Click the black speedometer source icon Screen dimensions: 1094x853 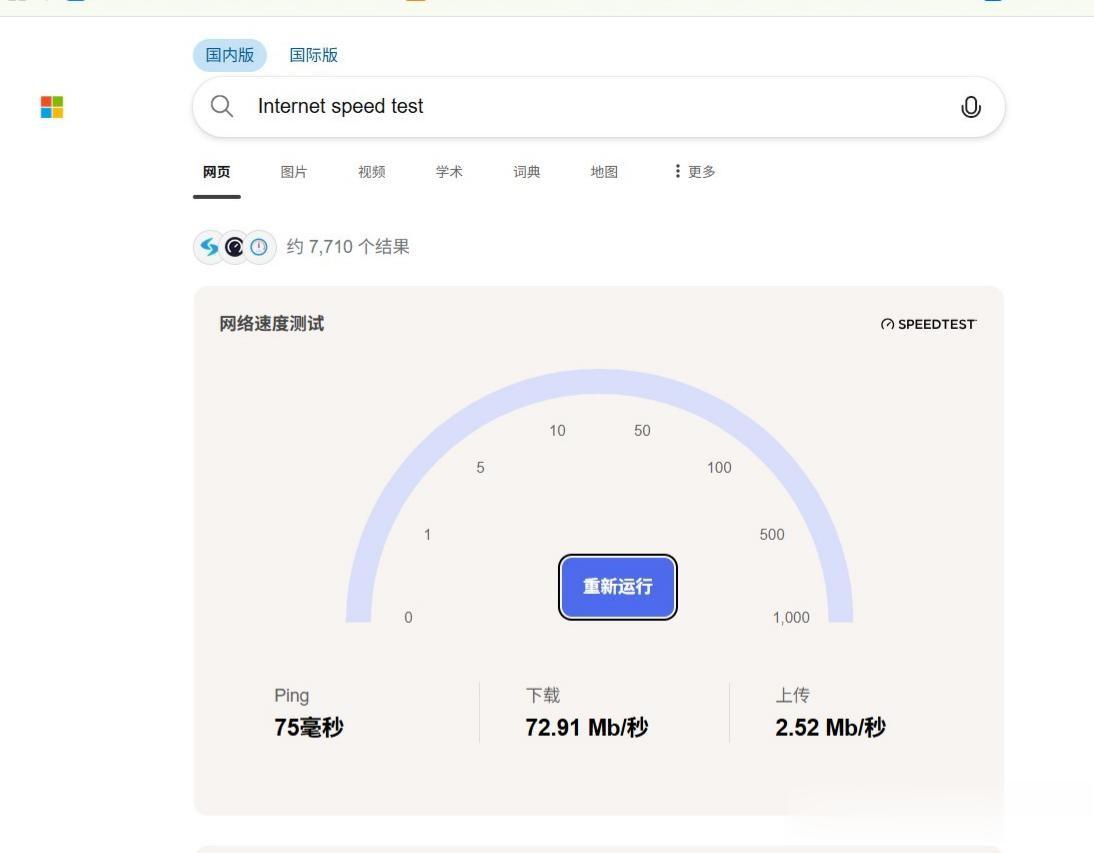(x=234, y=246)
